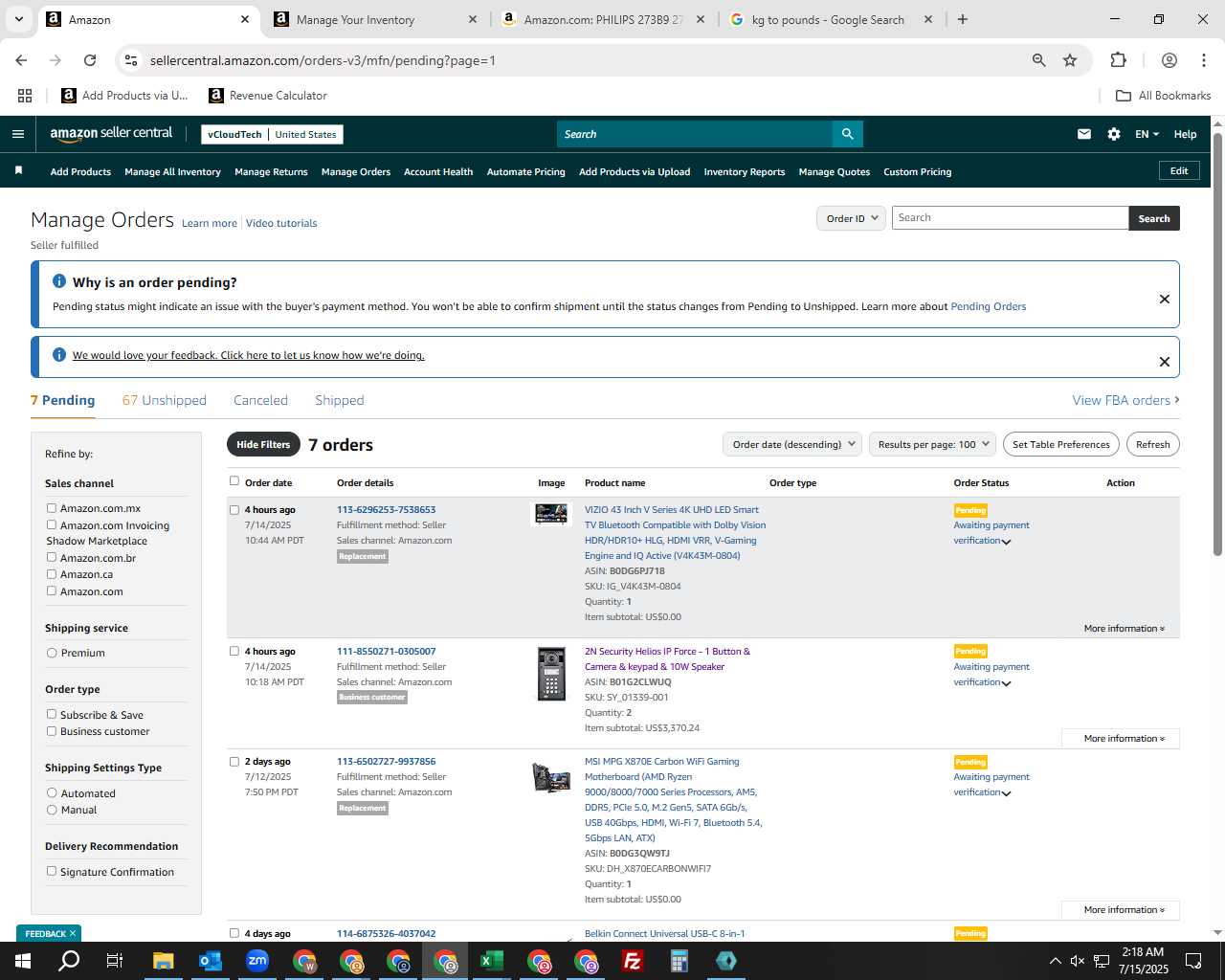Click the bookmark flag icon in nav bar
The width and height of the screenshot is (1225, 980).
18,170
